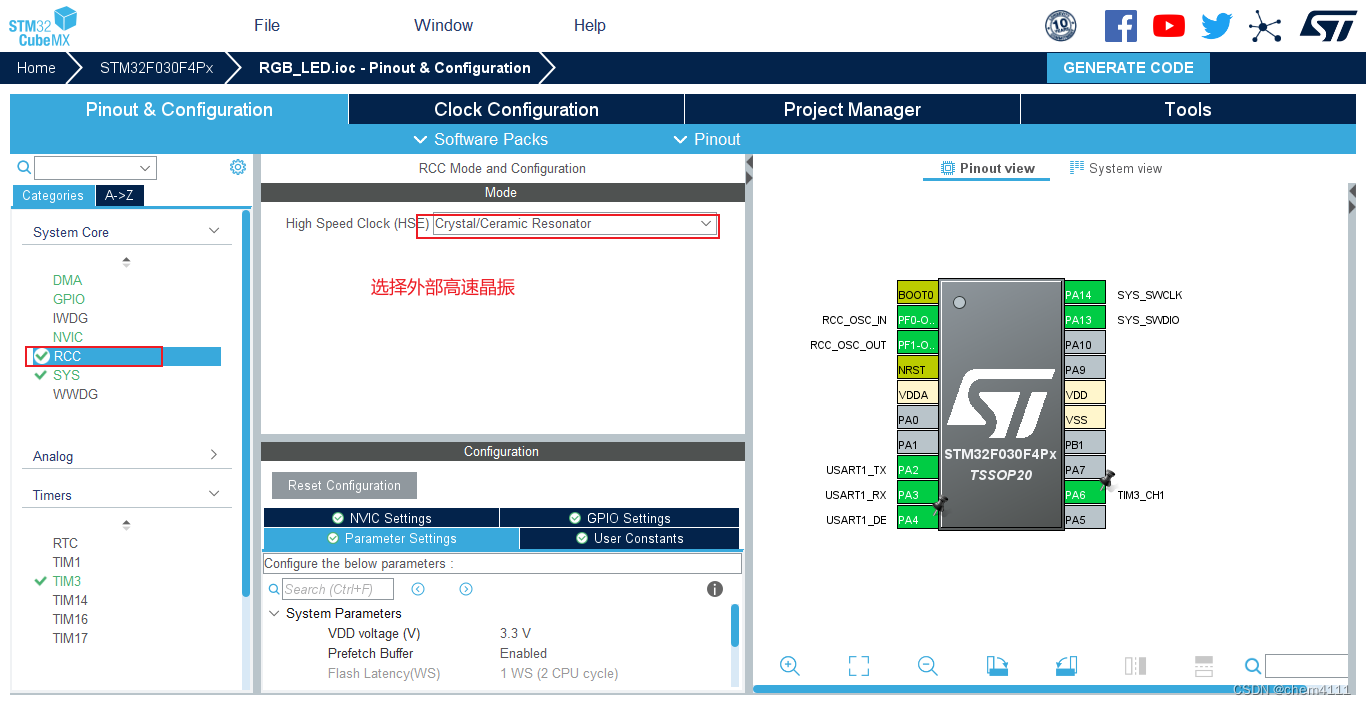This screenshot has width=1366, height=705.
Task: Toggle the TIM3 checkmark under Timers
Action: (38, 581)
